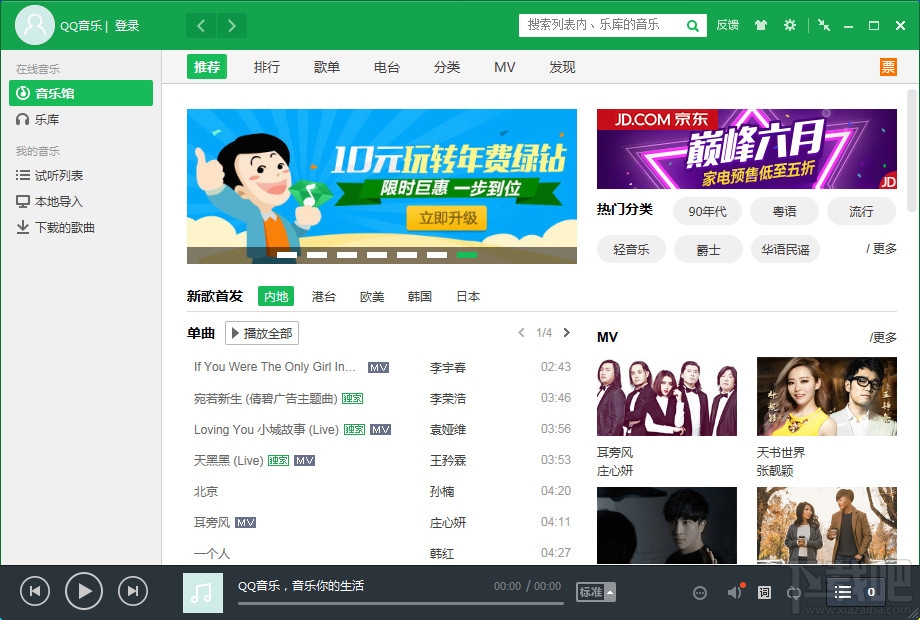Open the more options ellipsis icon in player bar
The height and width of the screenshot is (620, 920).
[x=700, y=593]
